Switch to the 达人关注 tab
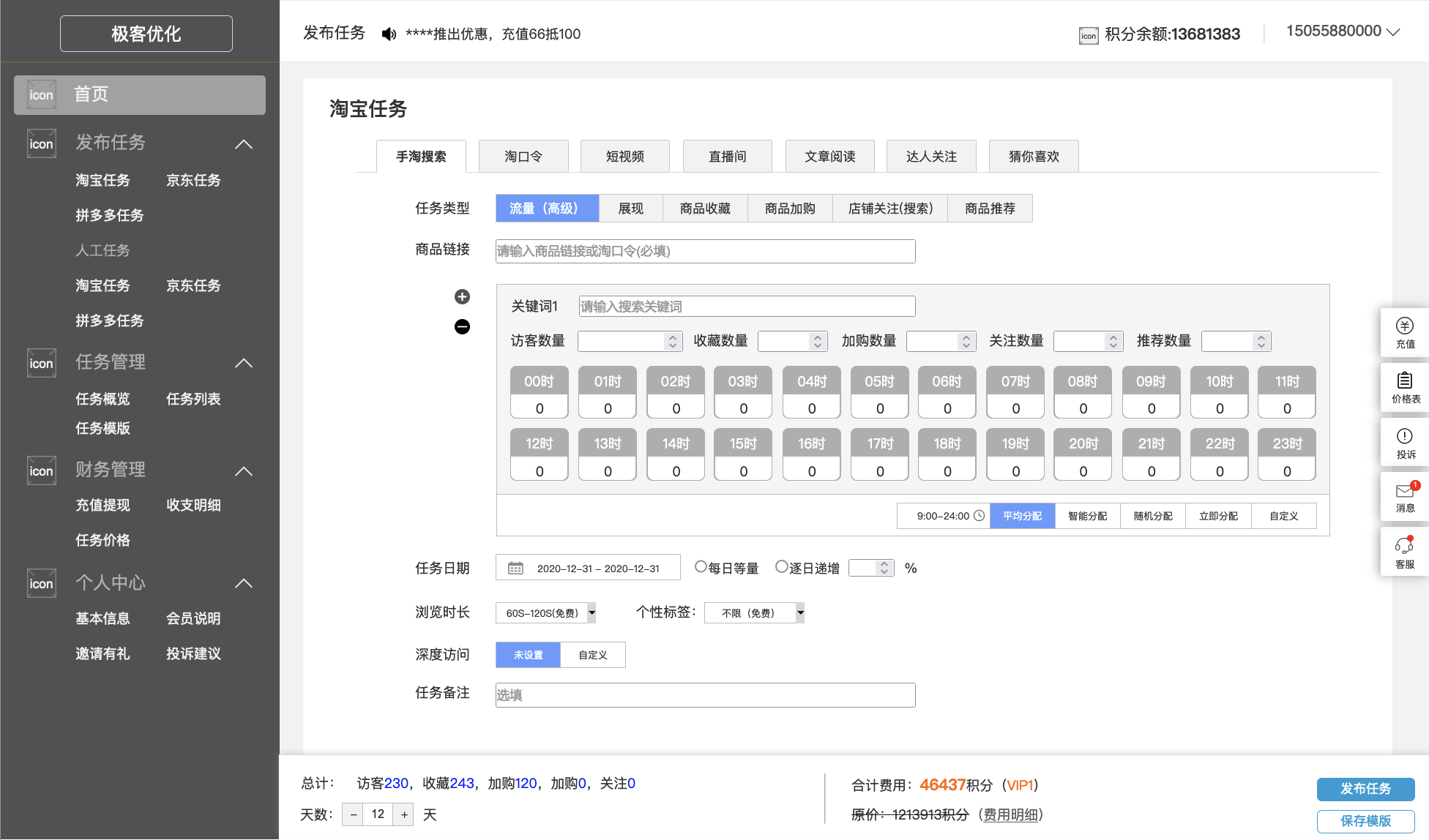The height and width of the screenshot is (840, 1429). [931, 156]
